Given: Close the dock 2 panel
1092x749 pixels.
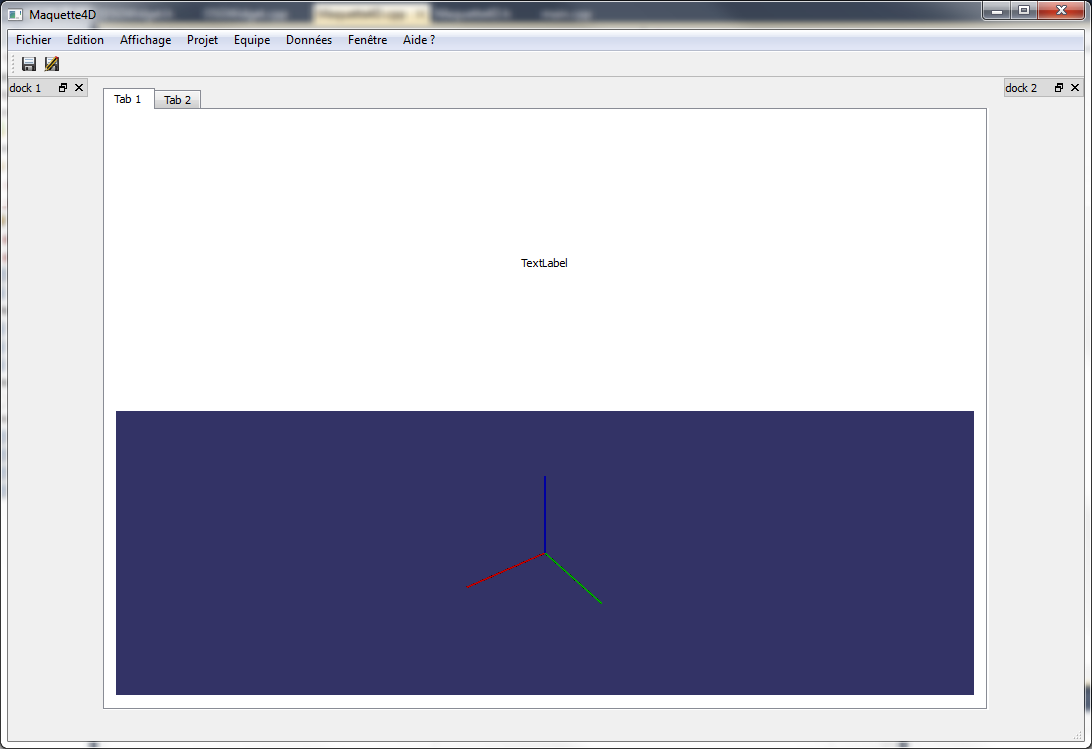Looking at the screenshot, I should click(1075, 88).
